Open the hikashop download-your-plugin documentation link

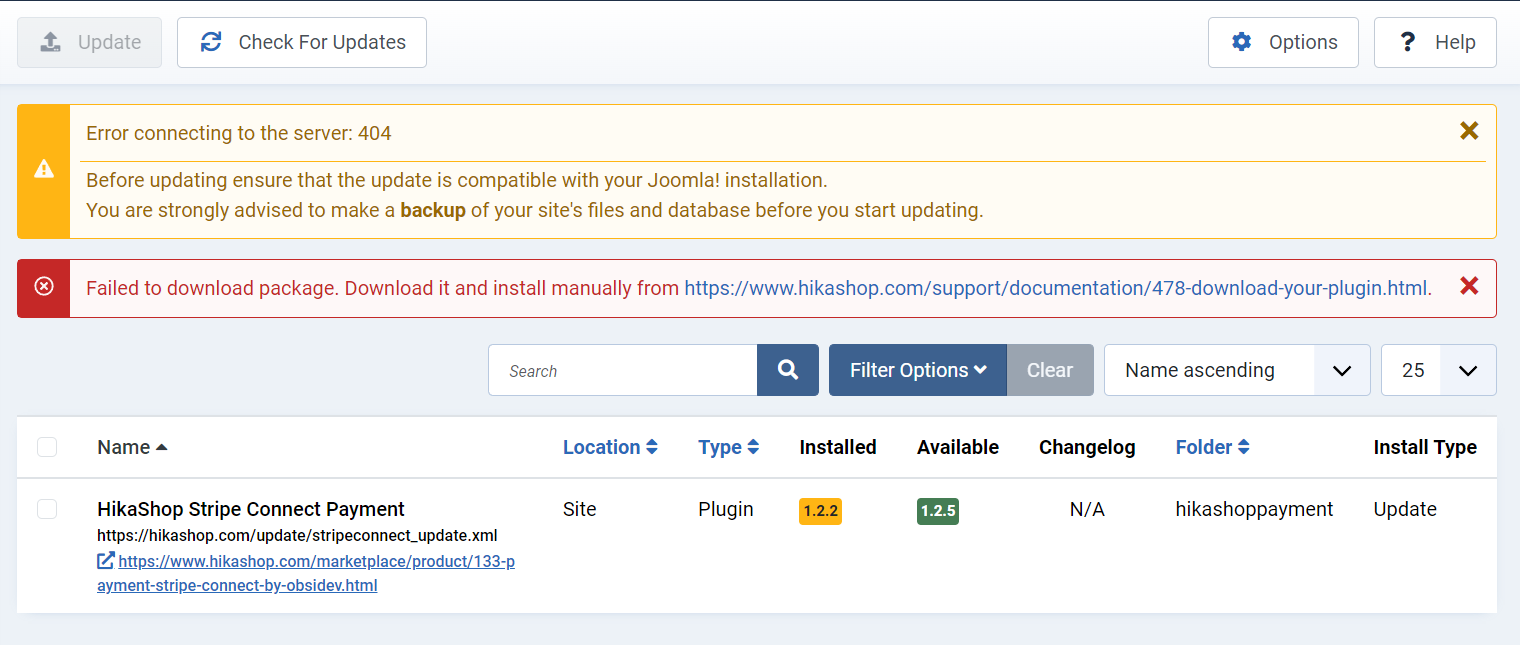coord(1057,288)
